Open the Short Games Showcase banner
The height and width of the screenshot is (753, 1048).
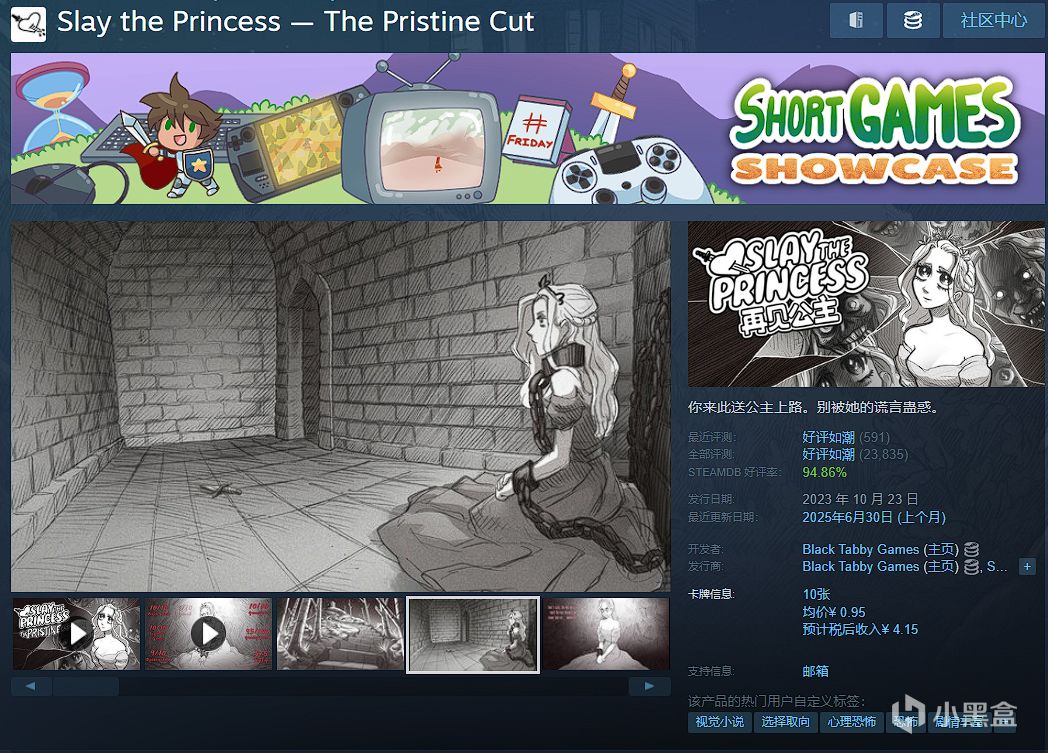coord(527,128)
